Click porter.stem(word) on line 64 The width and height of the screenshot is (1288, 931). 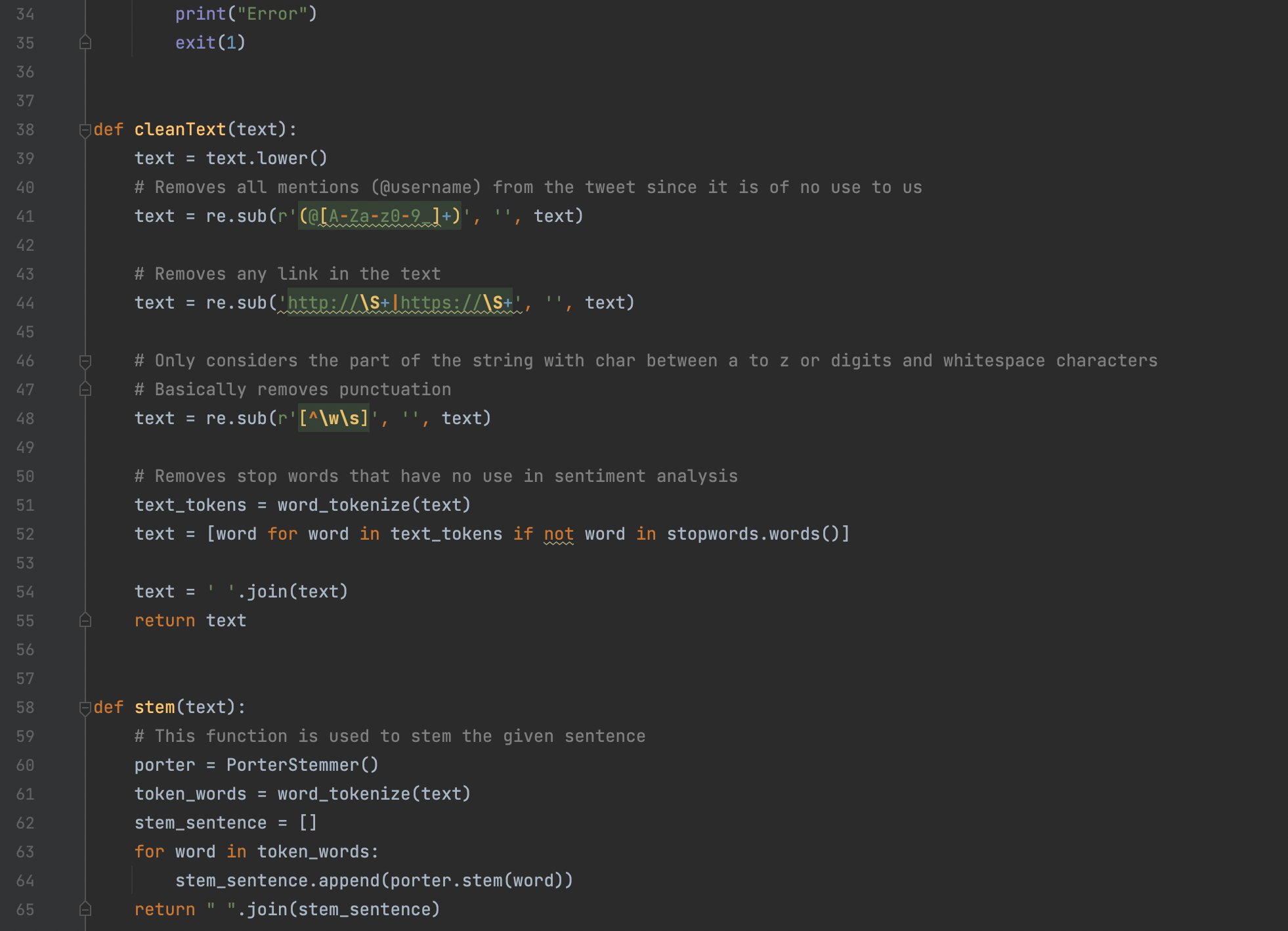[x=477, y=880]
